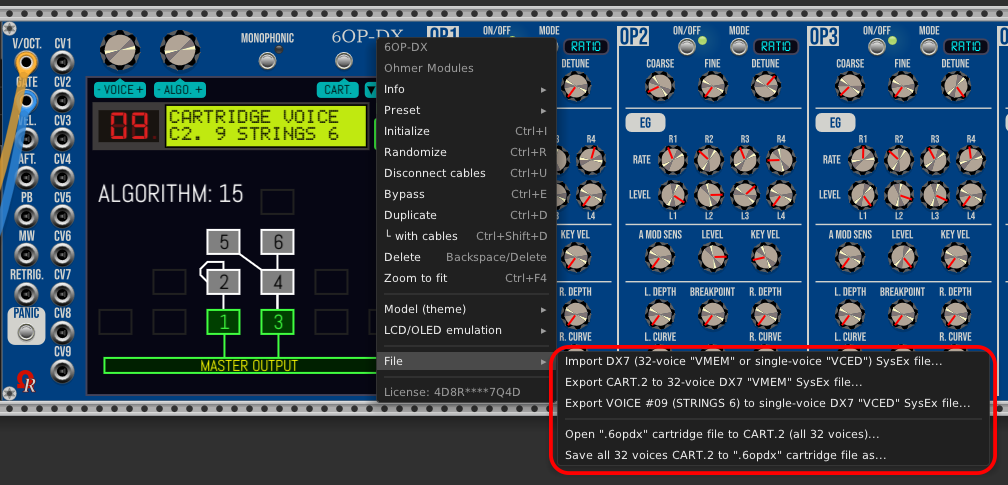Click the cartridge voice LCD display

[x=266, y=125]
